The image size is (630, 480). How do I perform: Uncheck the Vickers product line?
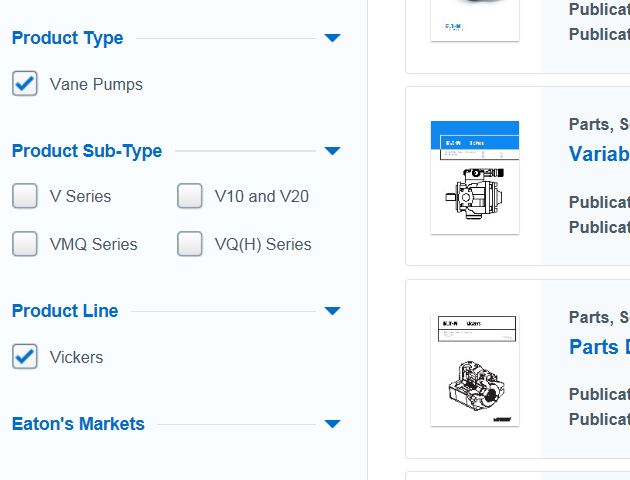(25, 357)
